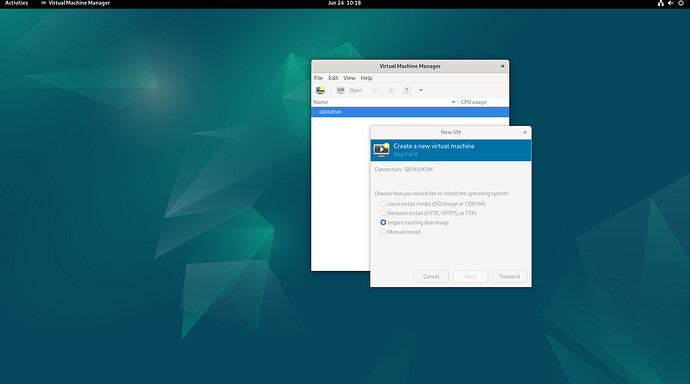
Task: Open the Name column sort dropdown arrow
Action: (x=453, y=102)
